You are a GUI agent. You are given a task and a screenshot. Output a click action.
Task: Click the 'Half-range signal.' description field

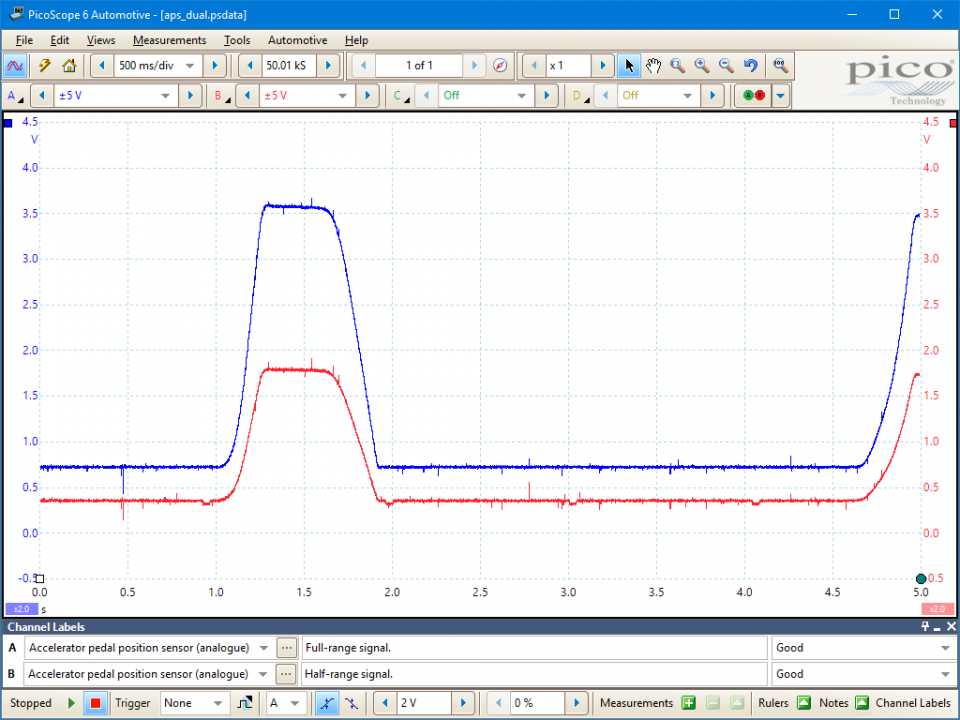pos(534,674)
